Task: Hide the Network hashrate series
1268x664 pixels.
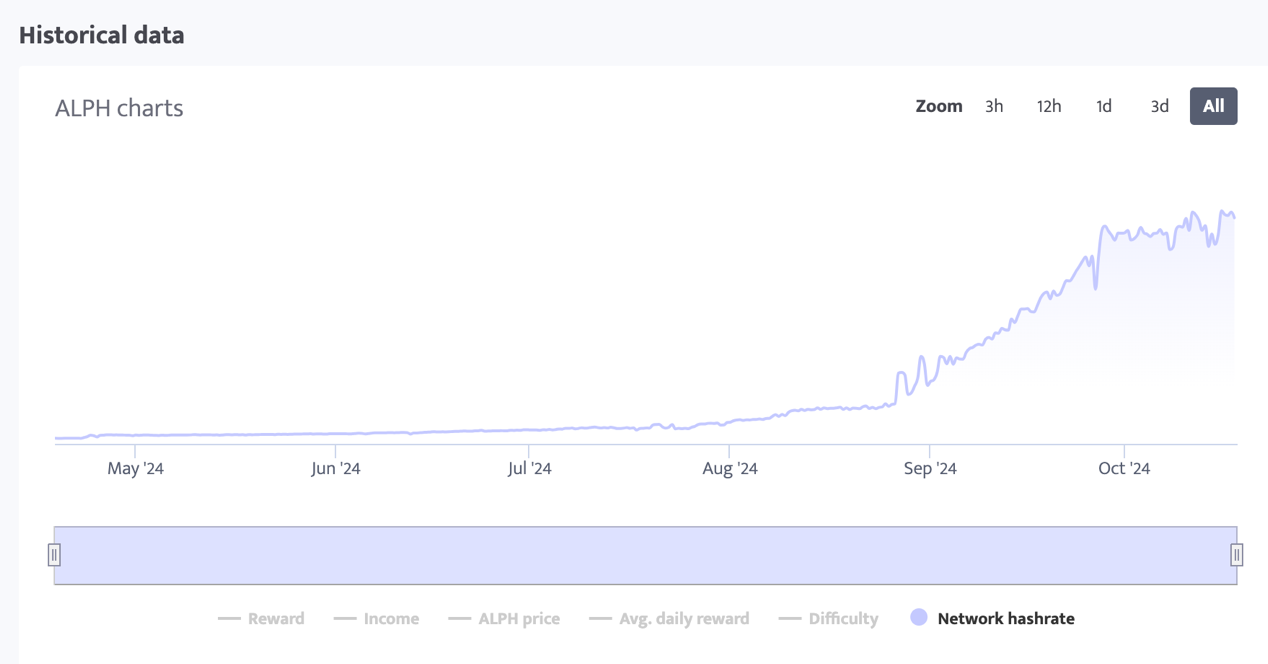Action: [1004, 618]
